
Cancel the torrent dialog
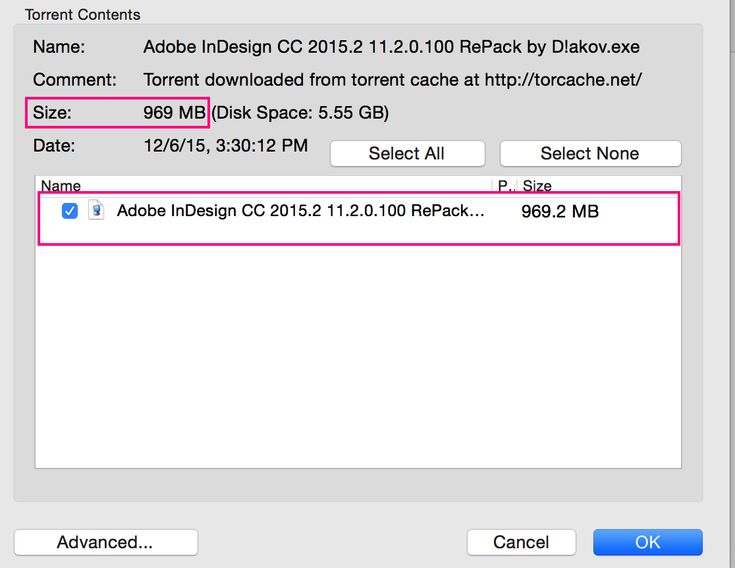click(521, 542)
